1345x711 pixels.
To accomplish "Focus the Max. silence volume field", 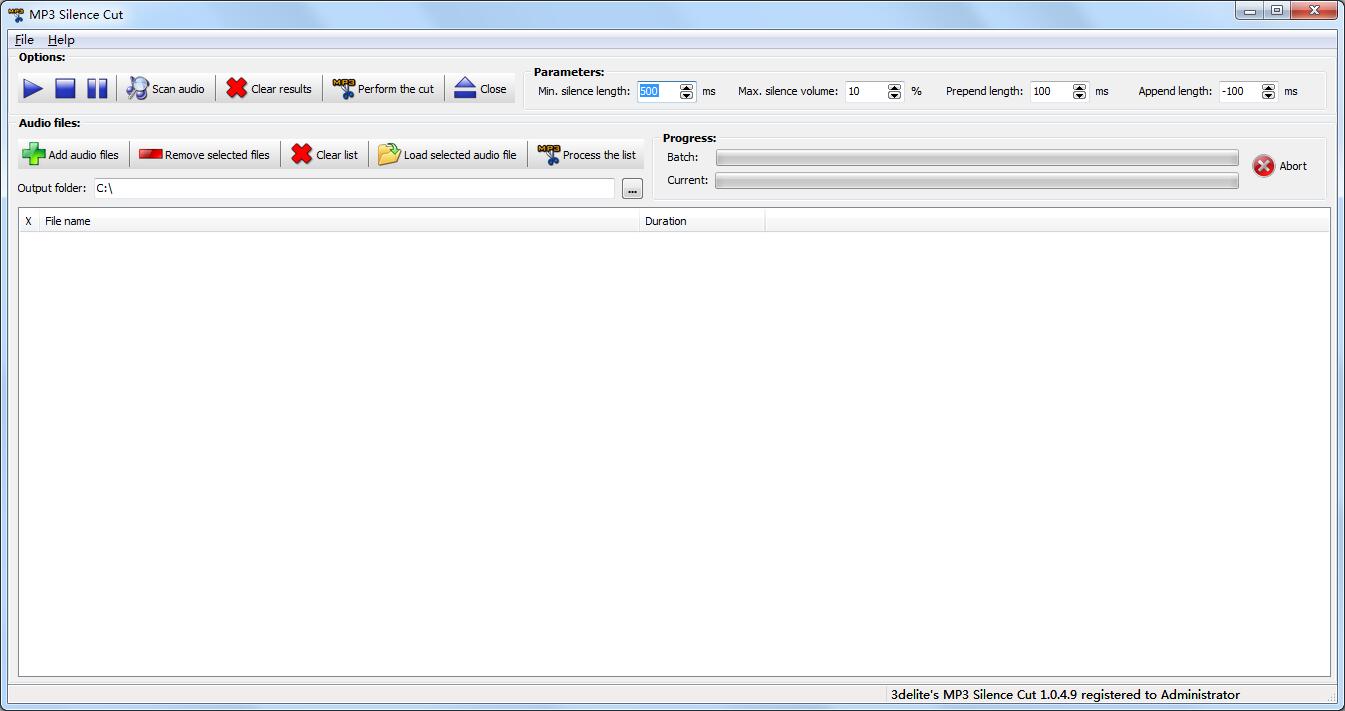I will click(866, 91).
